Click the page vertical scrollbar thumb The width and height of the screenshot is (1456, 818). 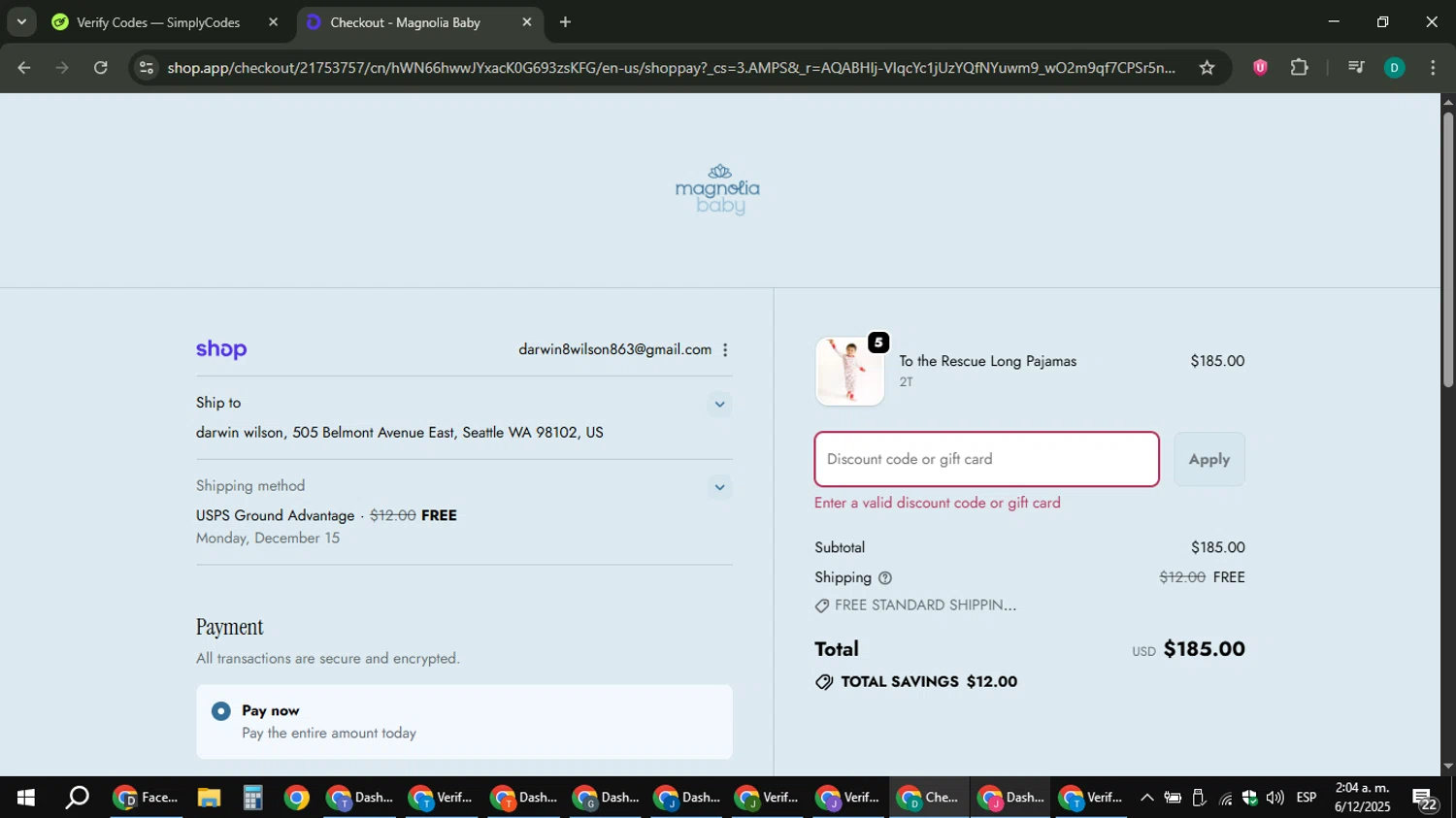point(1448,249)
